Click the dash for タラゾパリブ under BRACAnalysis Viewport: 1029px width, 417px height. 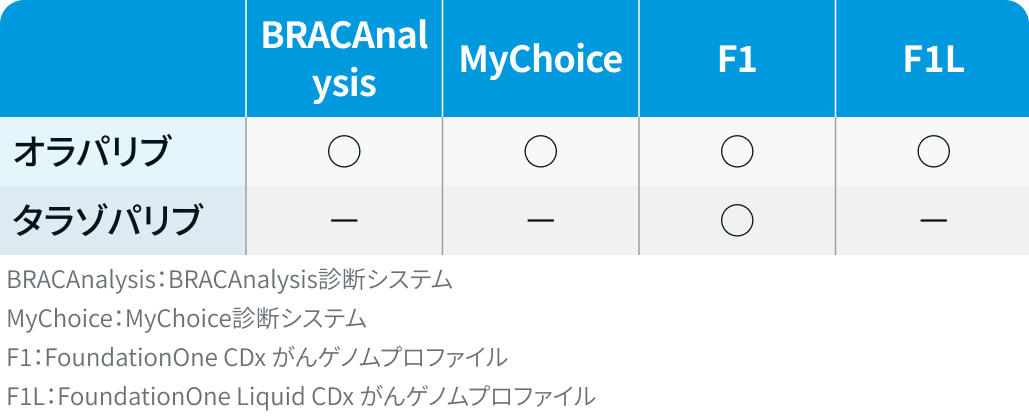pyautogui.click(x=344, y=220)
